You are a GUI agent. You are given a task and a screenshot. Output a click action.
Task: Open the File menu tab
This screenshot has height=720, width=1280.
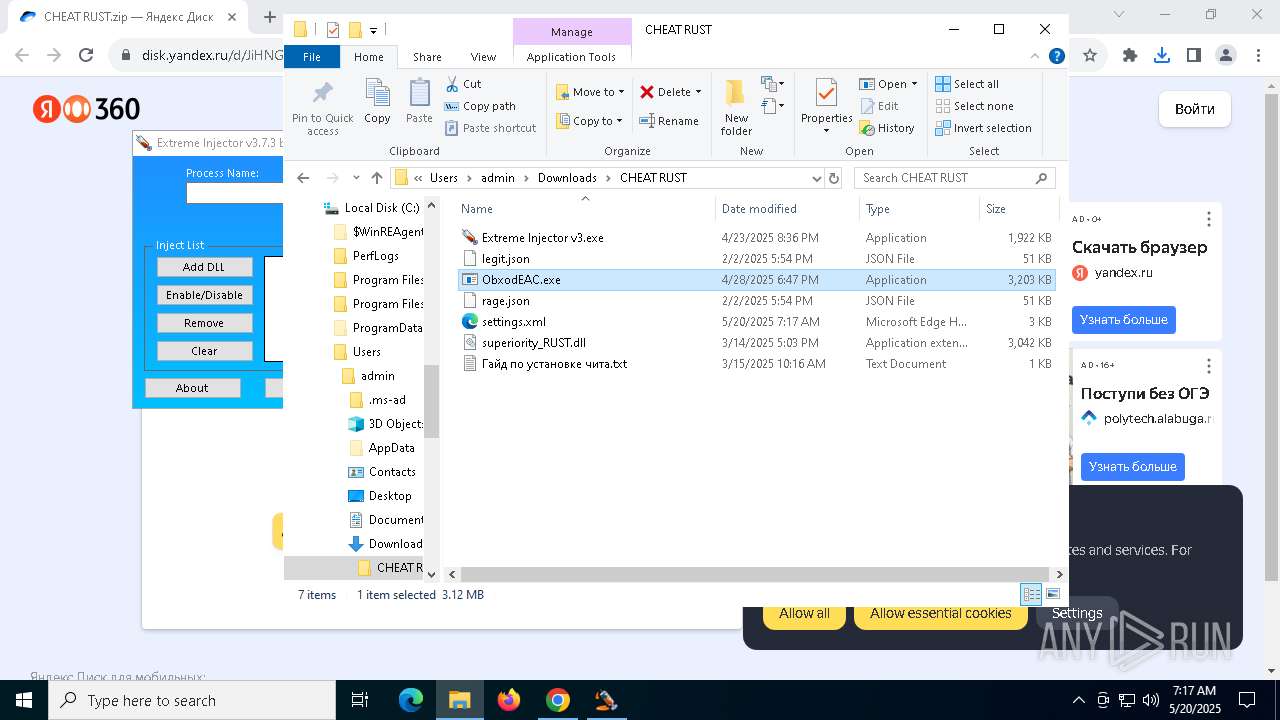[x=312, y=57]
